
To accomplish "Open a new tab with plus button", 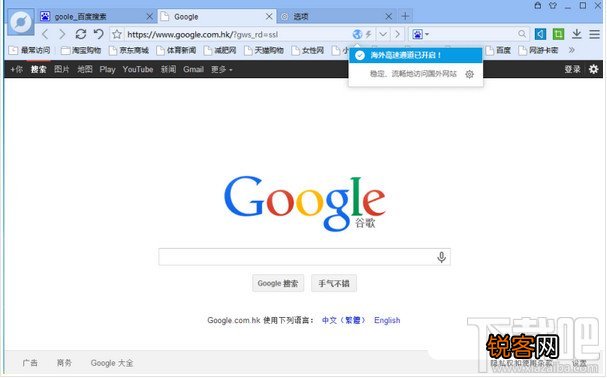I will click(405, 16).
